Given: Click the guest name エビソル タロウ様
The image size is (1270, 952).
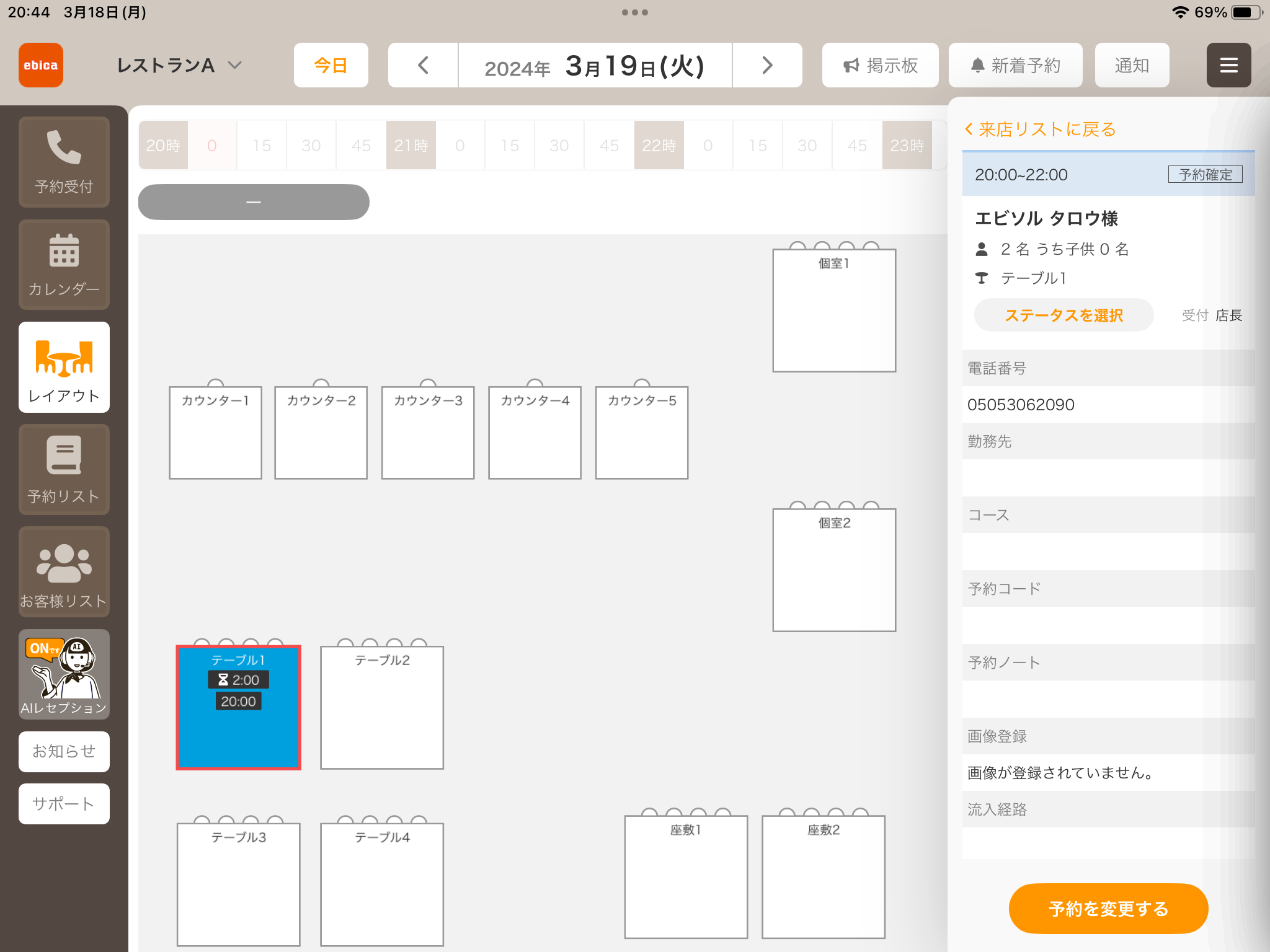Looking at the screenshot, I should 1047,218.
